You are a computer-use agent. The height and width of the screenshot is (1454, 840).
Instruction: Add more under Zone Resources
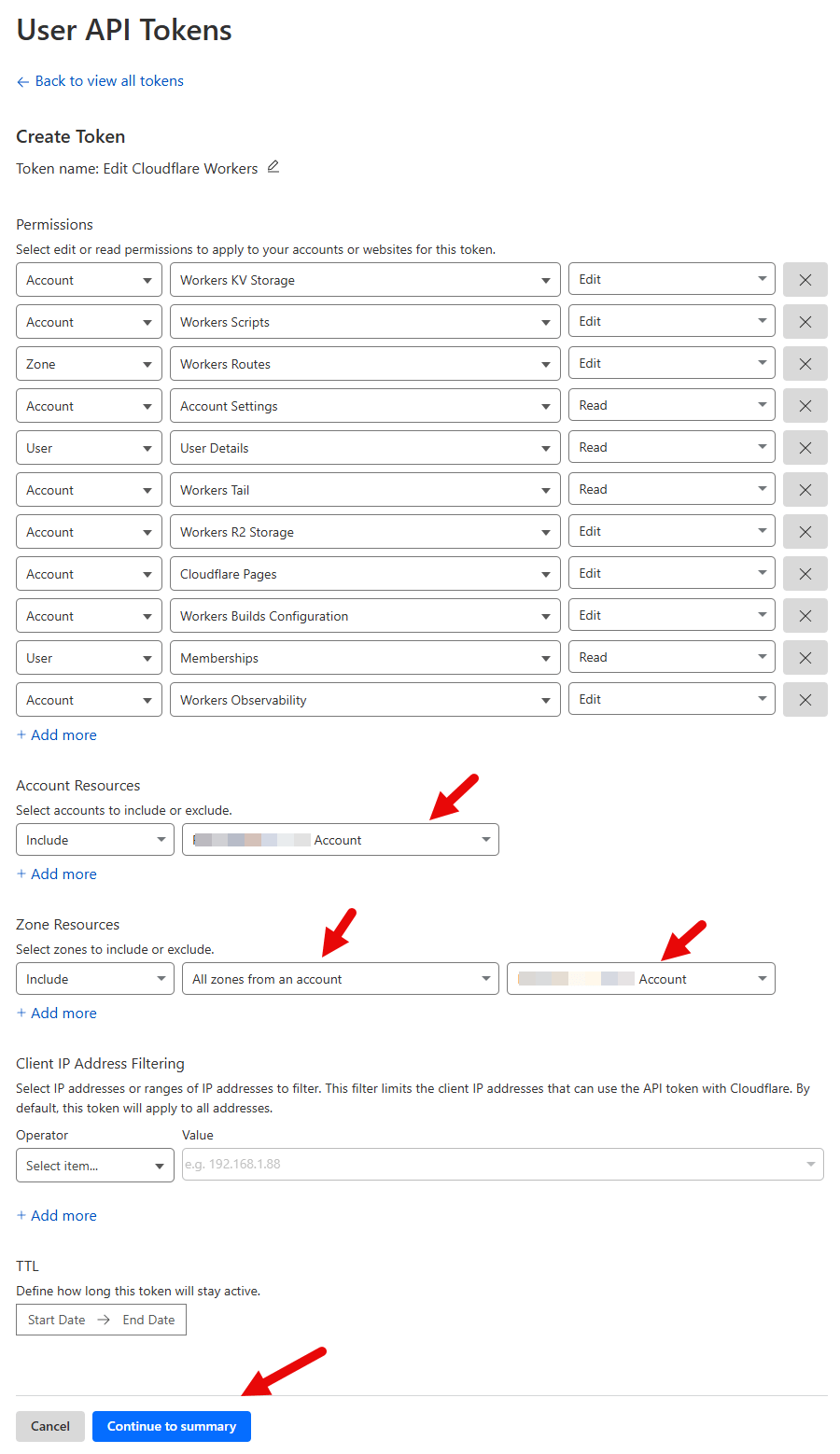tap(57, 1014)
